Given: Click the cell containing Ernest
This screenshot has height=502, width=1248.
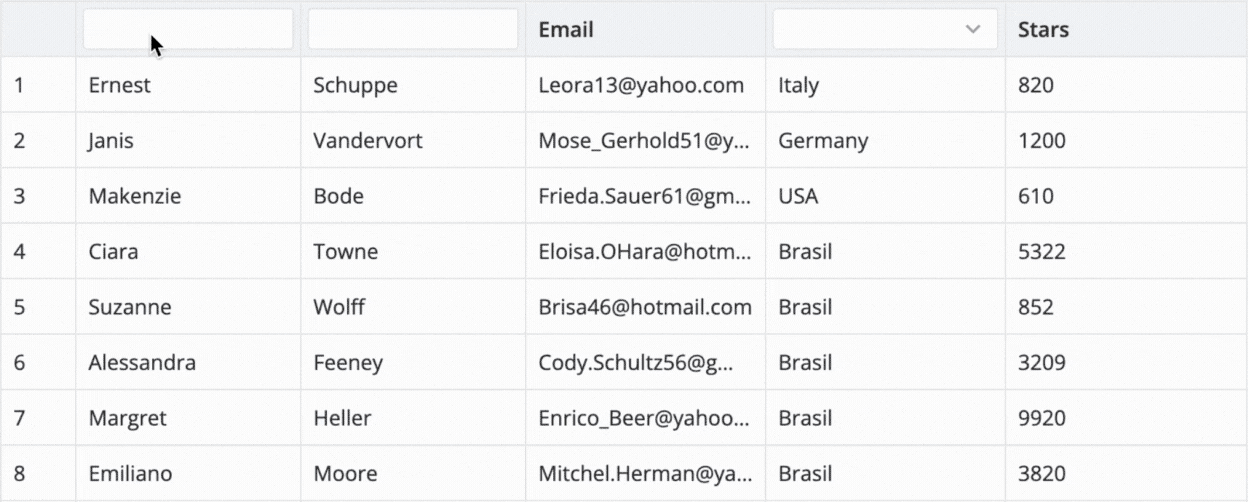Looking at the screenshot, I should point(119,86).
